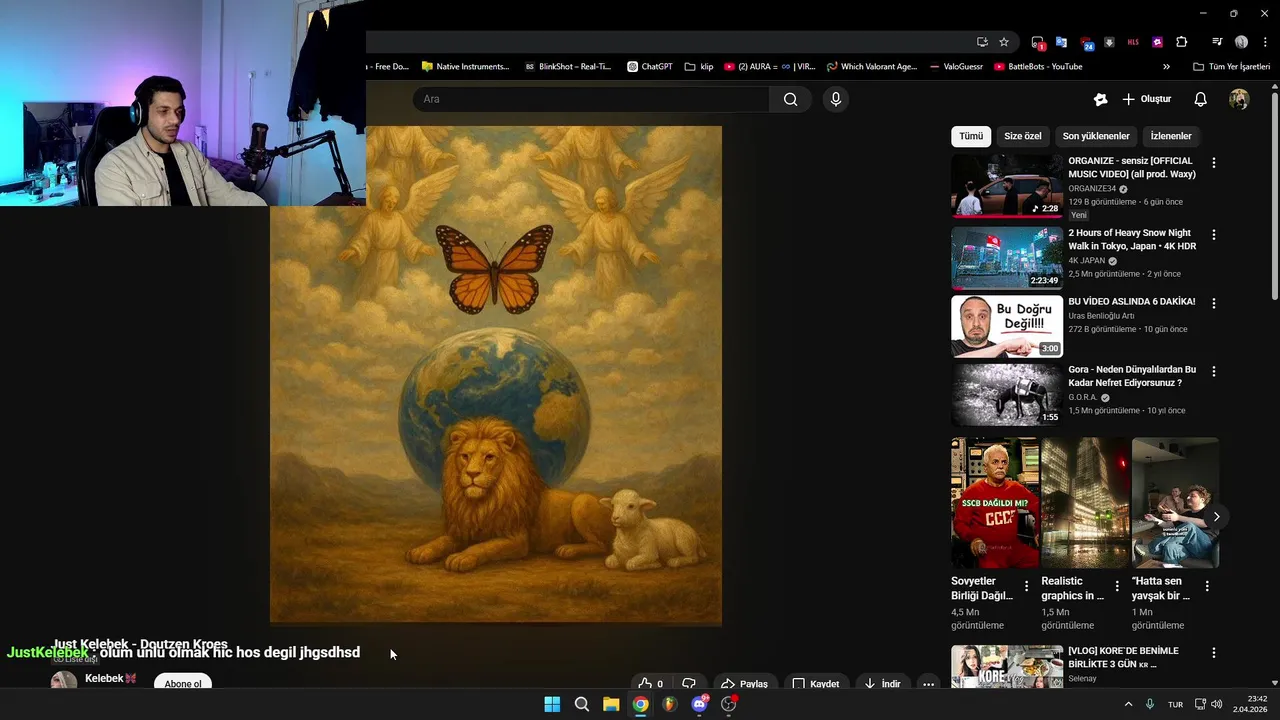1280x720 pixels.
Task: Open options for Realistic graphics short
Action: pos(1116,586)
